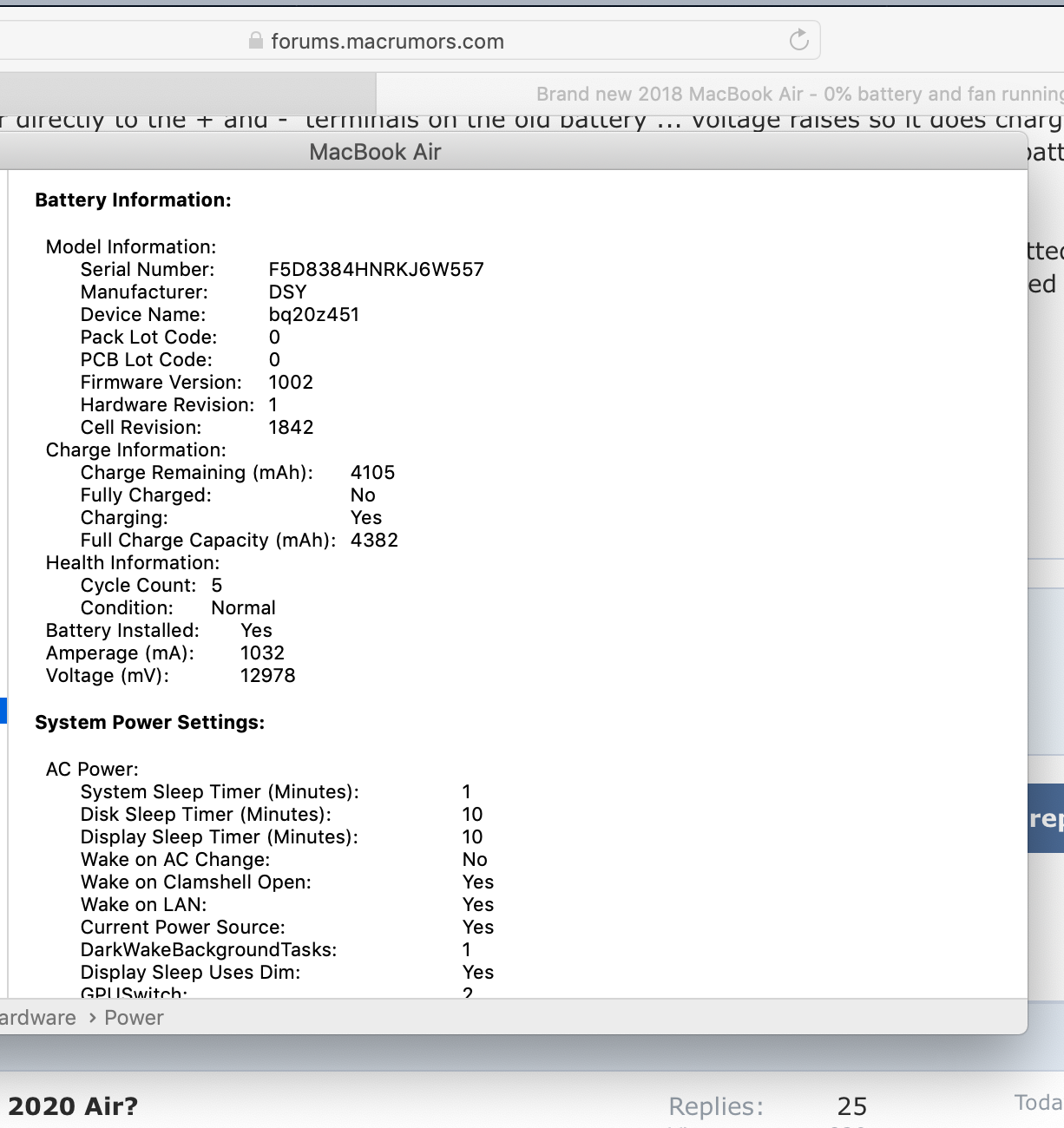Select the Current Power Source value Yes
1064x1128 pixels.
tap(478, 928)
